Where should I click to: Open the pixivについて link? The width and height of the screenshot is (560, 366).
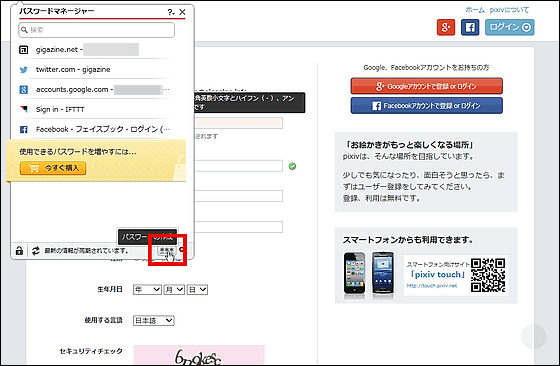pyautogui.click(x=509, y=10)
